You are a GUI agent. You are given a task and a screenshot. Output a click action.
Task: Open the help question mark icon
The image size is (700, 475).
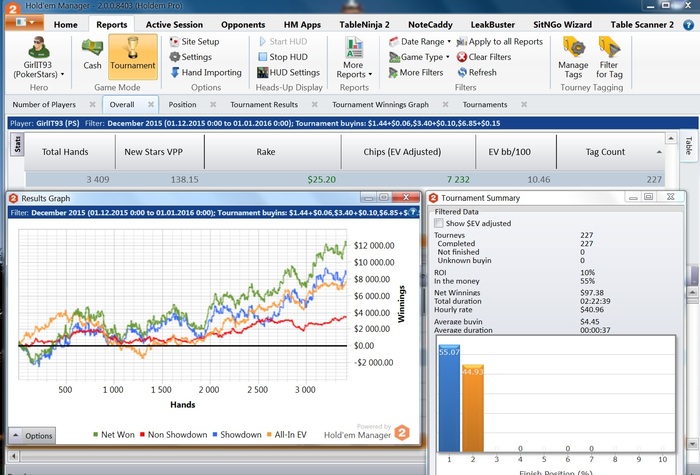(x=688, y=25)
